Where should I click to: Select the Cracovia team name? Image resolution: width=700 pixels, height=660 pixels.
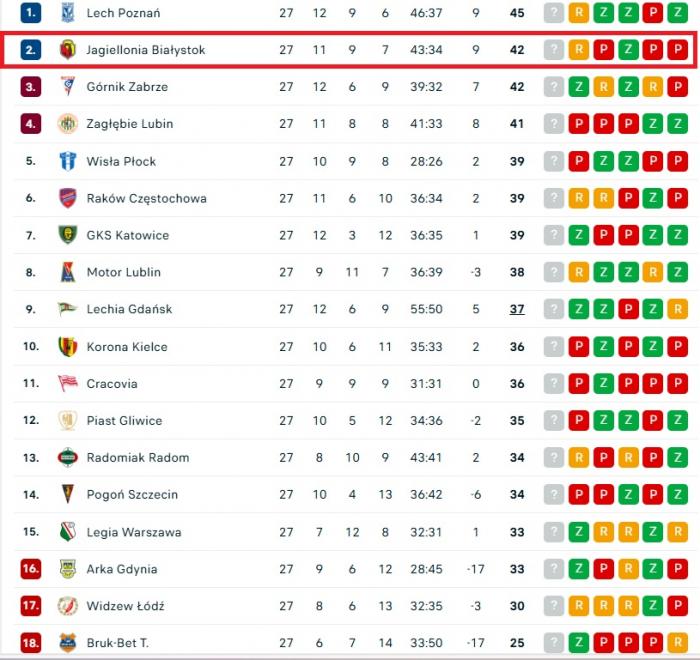pos(112,384)
